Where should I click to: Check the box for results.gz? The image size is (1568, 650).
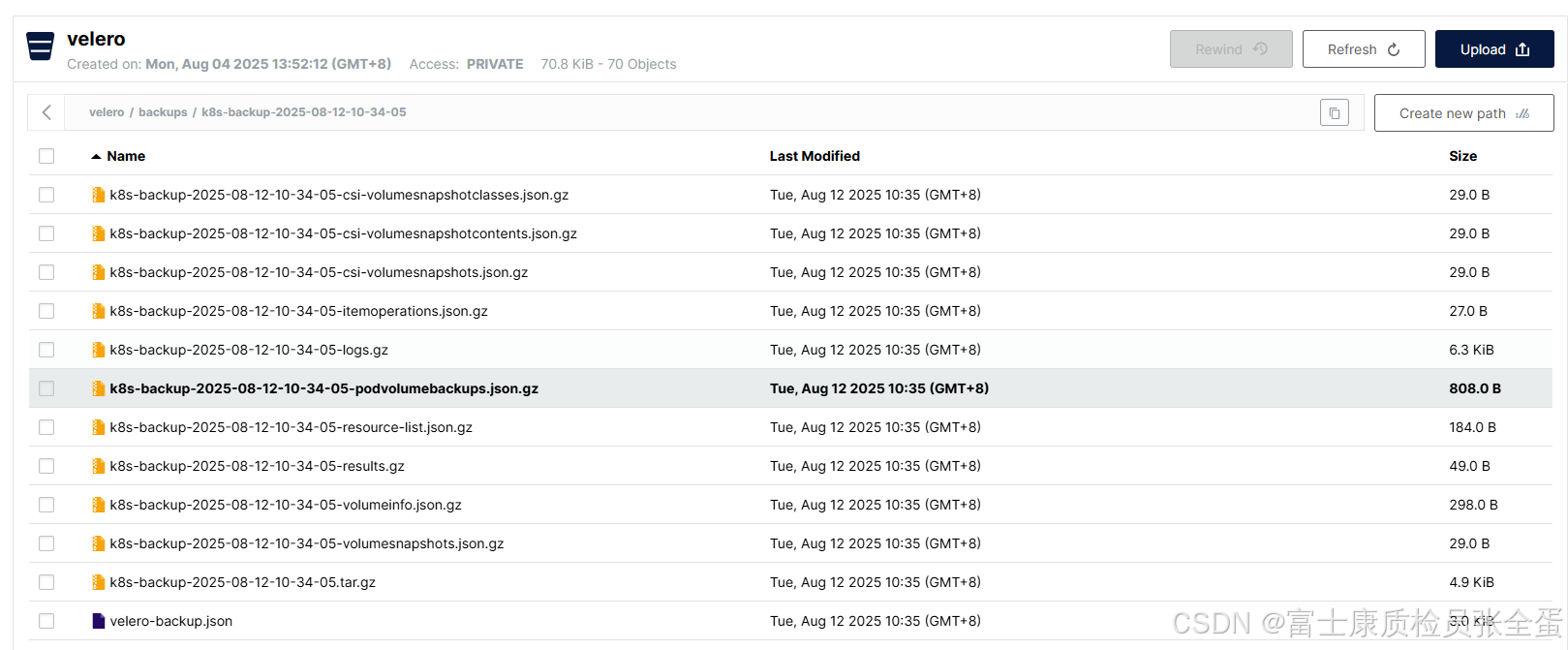click(46, 466)
